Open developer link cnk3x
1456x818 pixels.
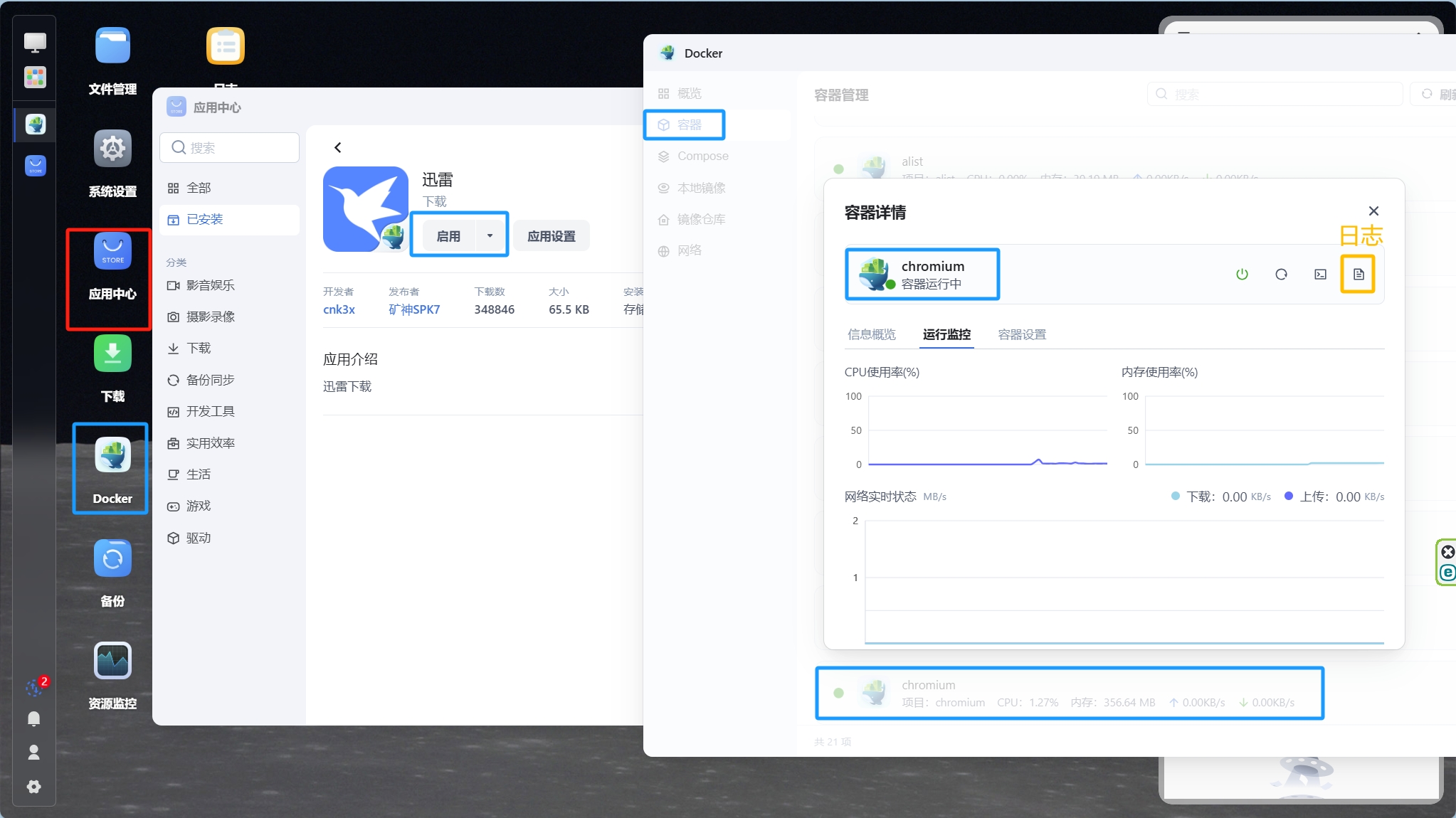[x=339, y=309]
